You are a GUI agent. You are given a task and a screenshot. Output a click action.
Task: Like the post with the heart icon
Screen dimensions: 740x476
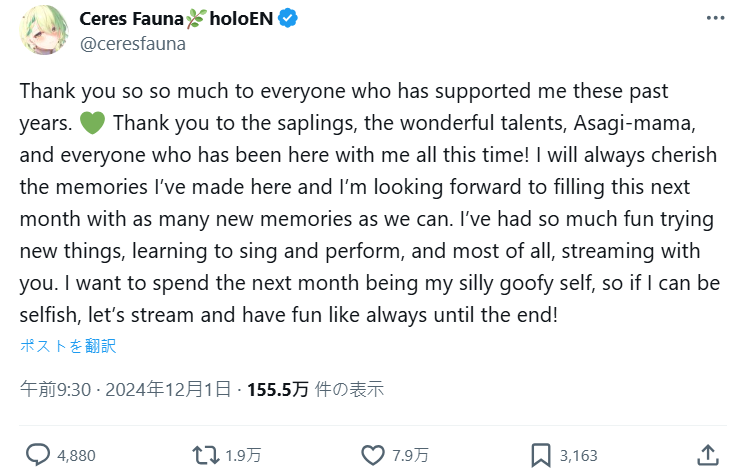[372, 455]
